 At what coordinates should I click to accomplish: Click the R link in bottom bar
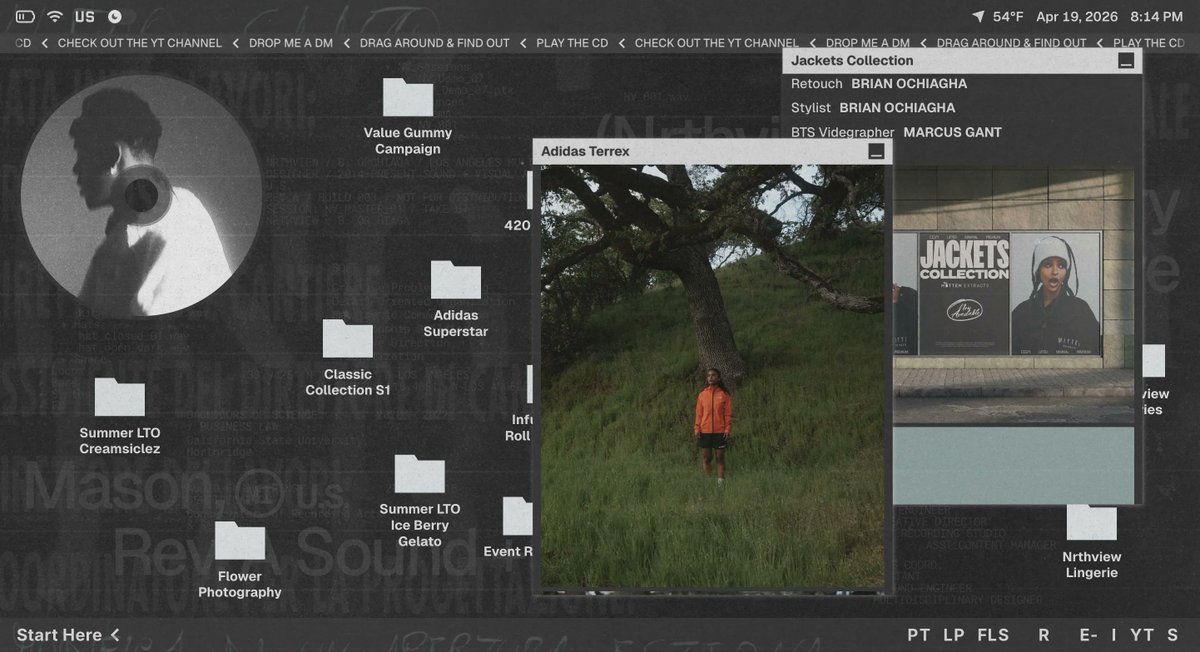(x=1044, y=635)
